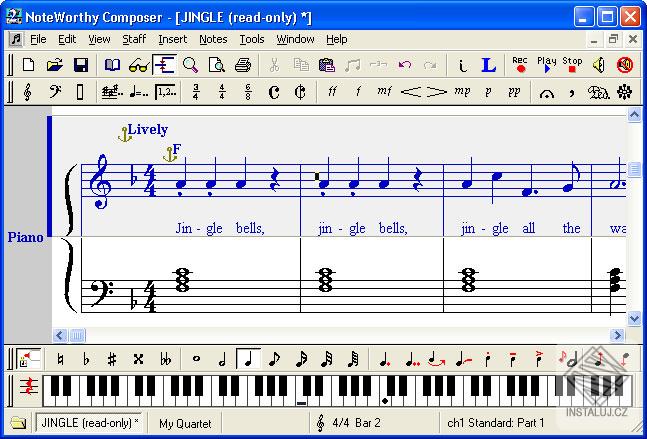647x439 pixels.
Task: Stop playback
Action: pyautogui.click(x=572, y=65)
